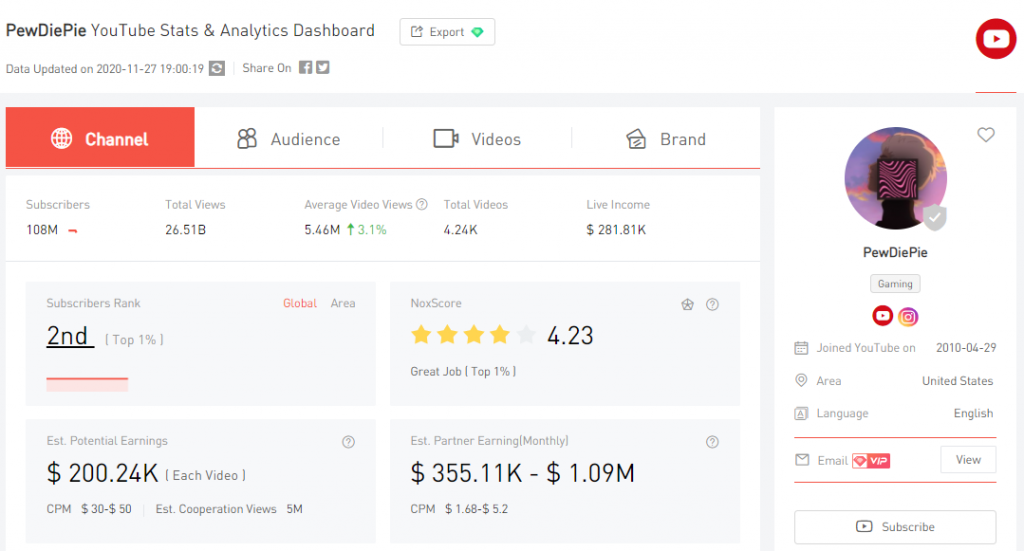The height and width of the screenshot is (551, 1024).
Task: Click the subscribers rank progress bar
Action: [x=87, y=384]
